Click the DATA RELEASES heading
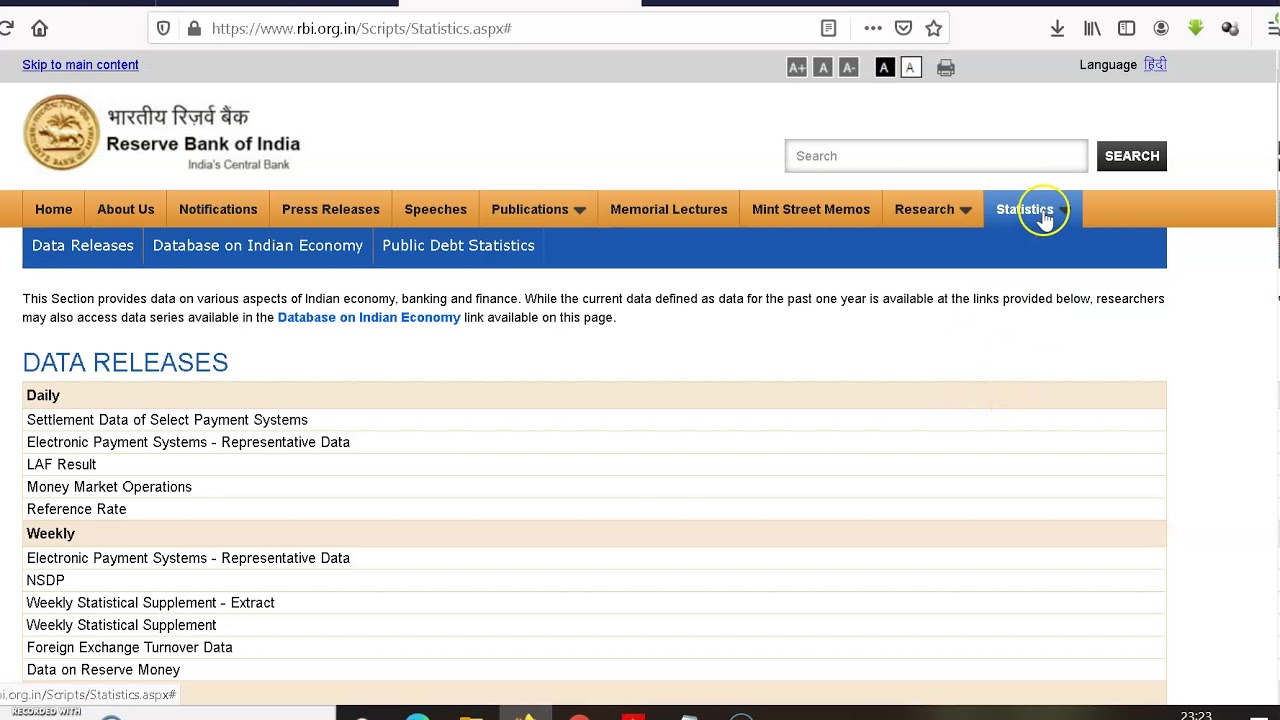This screenshot has width=1280, height=720. click(125, 362)
